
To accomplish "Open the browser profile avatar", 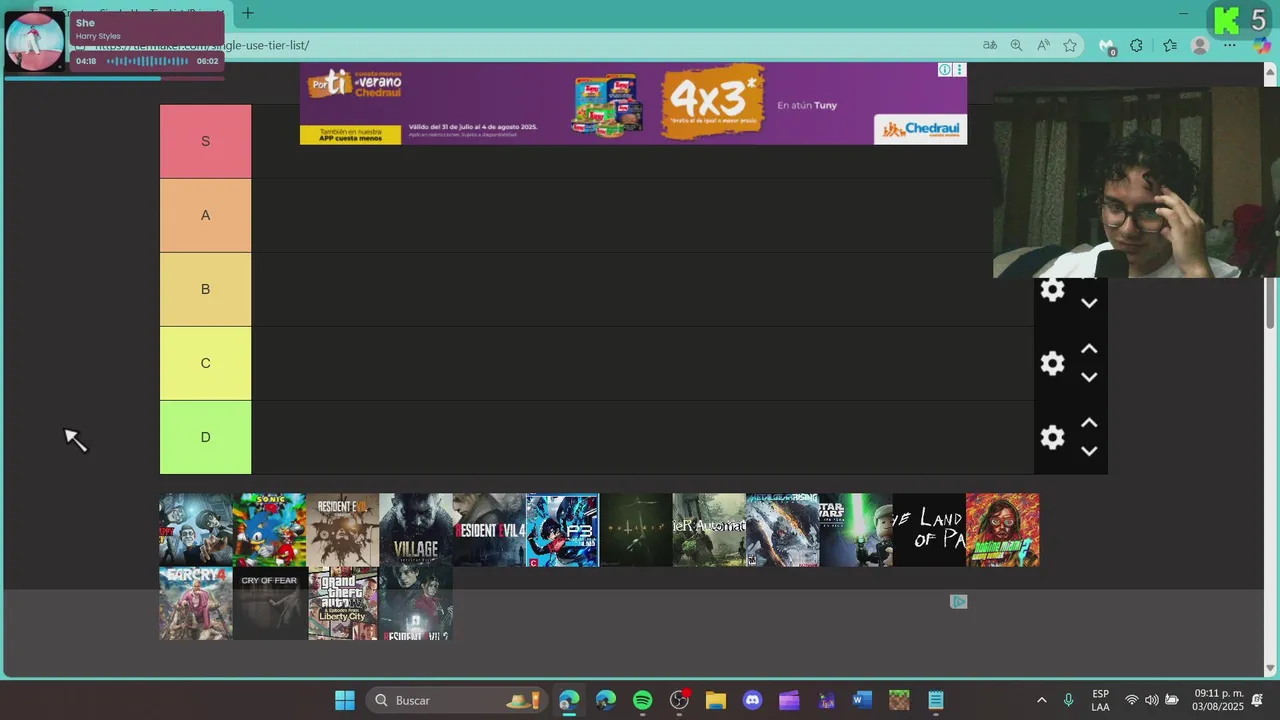I will pos(1200,45).
